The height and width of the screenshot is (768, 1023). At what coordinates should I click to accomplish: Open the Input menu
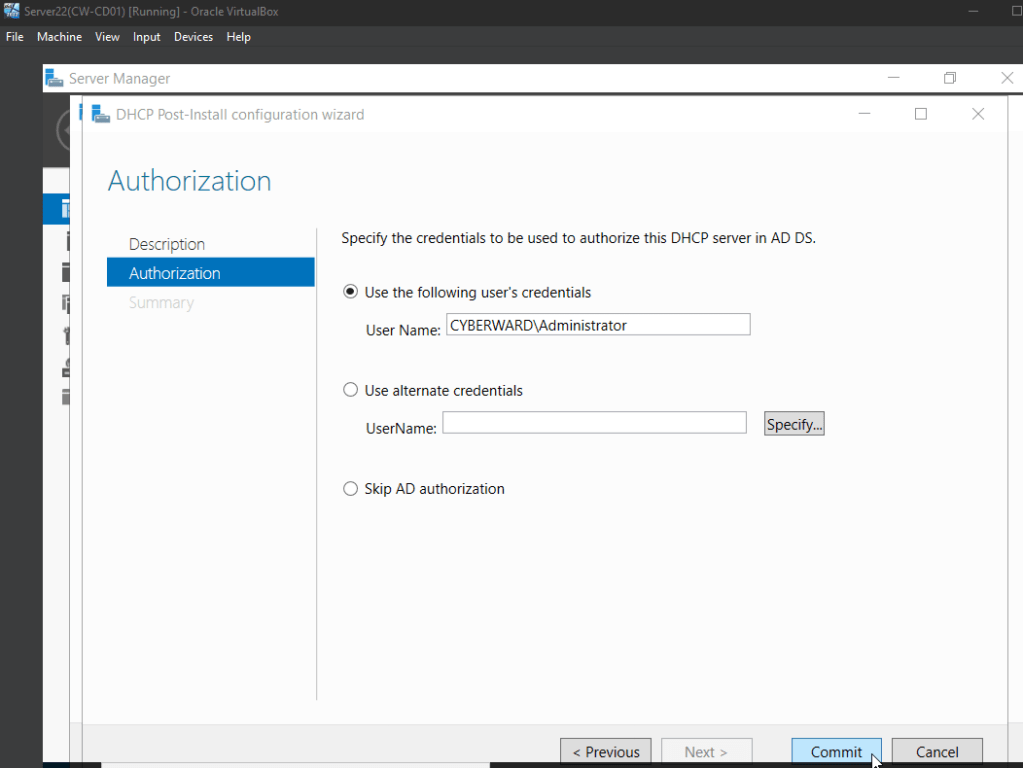pyautogui.click(x=147, y=37)
